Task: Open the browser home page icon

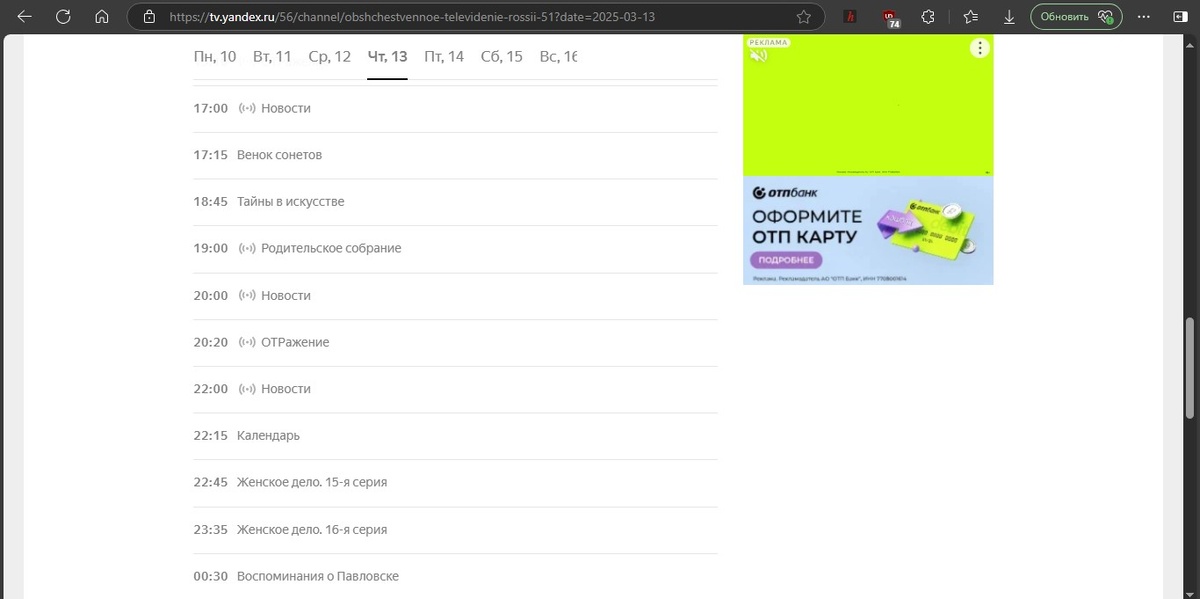Action: click(x=101, y=17)
